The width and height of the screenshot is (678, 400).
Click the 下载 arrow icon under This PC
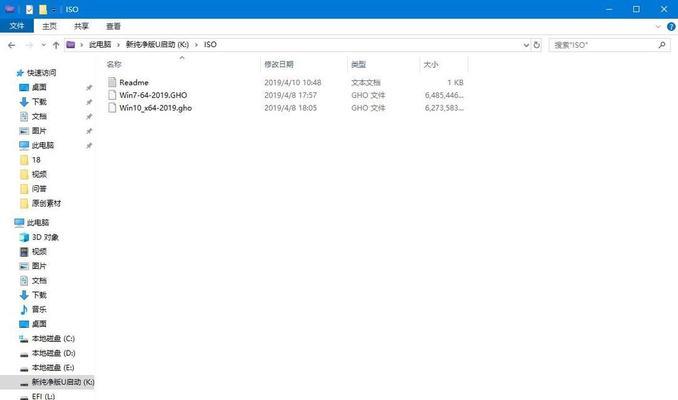coord(24,295)
